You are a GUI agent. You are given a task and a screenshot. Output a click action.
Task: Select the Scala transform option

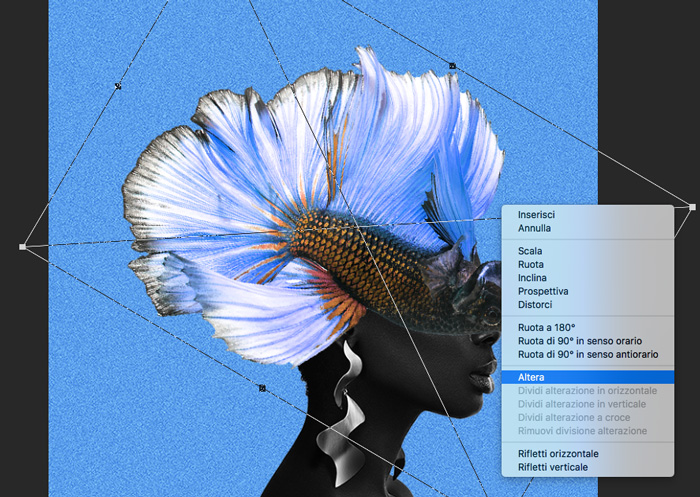[x=588, y=251]
